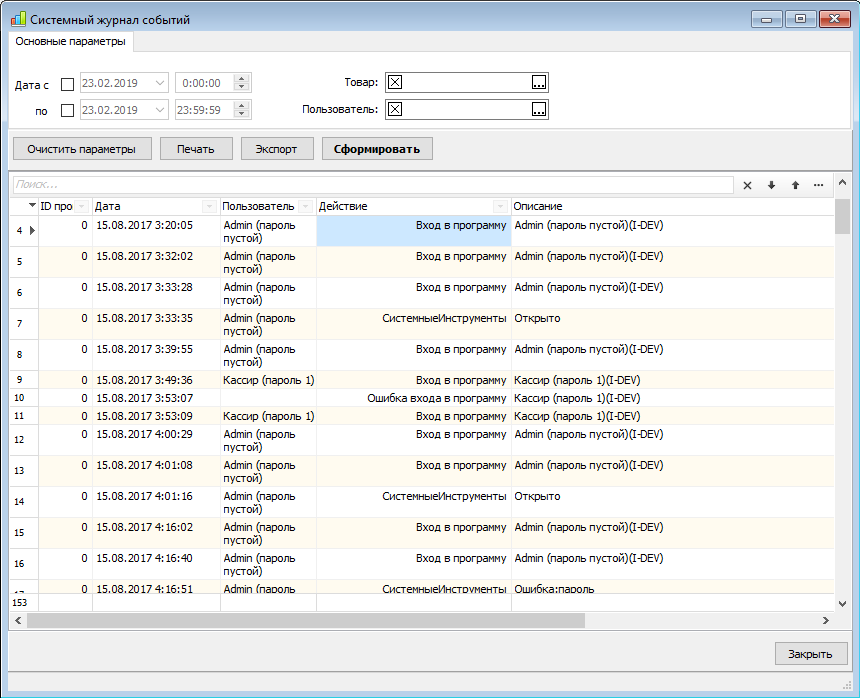Viewport: 860px width, 698px height.
Task: Select Кассир (пароль 1) user in row 11
Action: coord(268,416)
